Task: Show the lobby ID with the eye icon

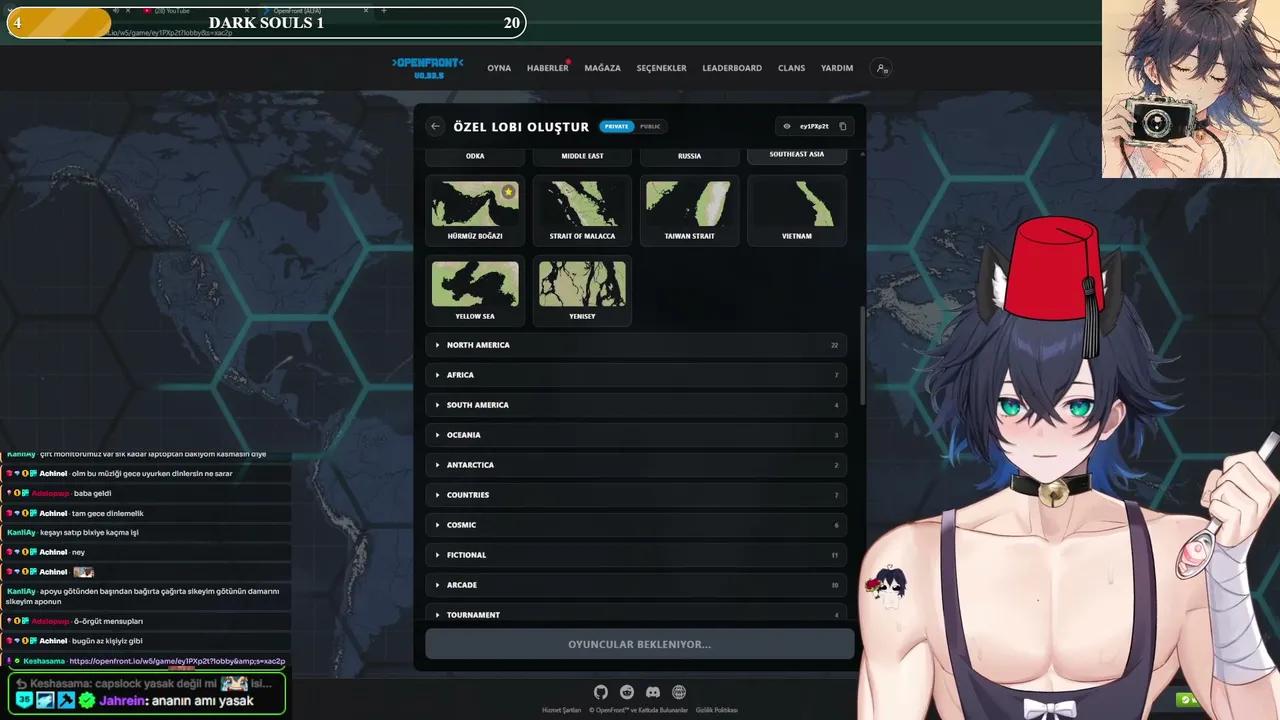Action: click(x=787, y=126)
